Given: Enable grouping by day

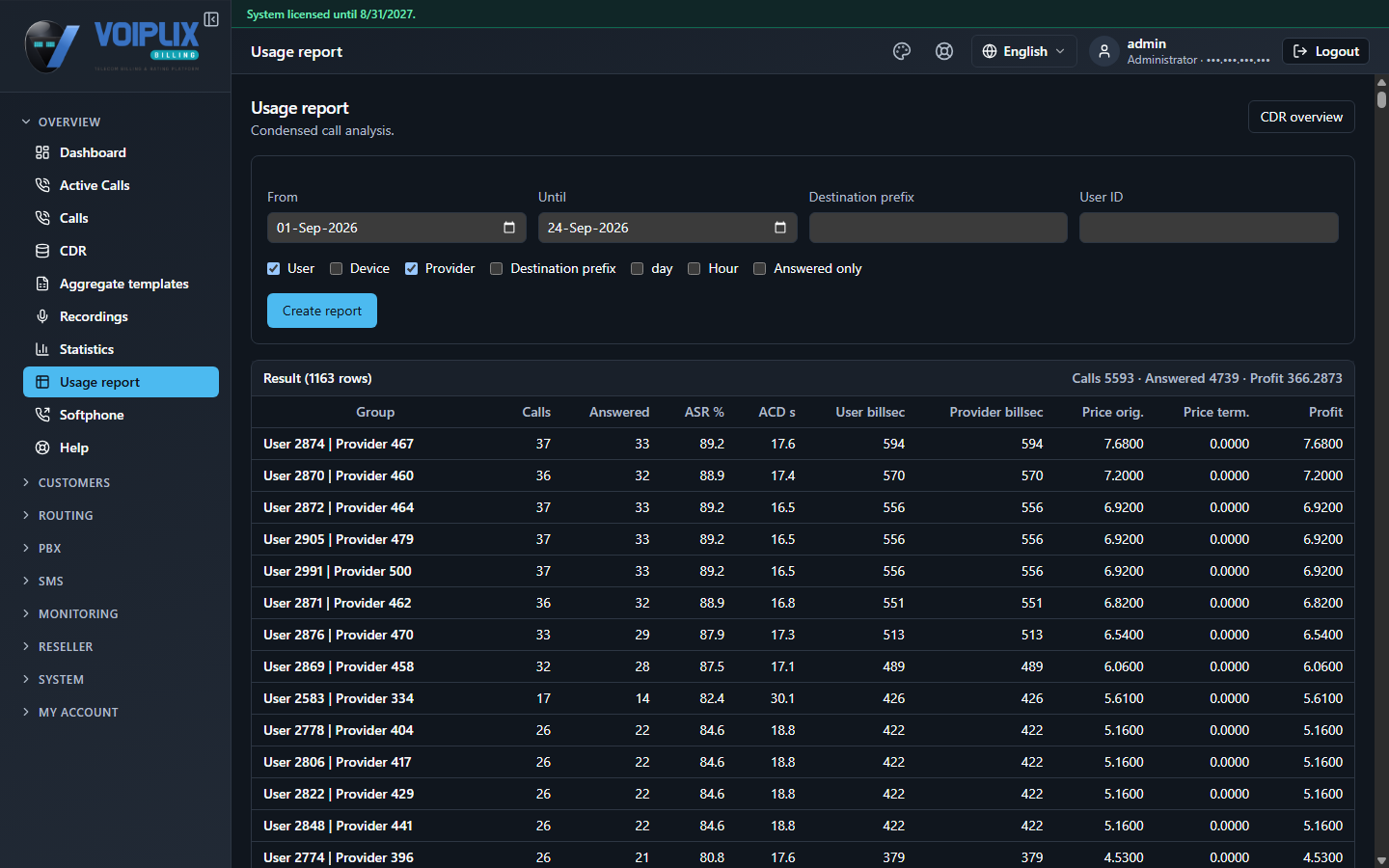Looking at the screenshot, I should tap(638, 268).
